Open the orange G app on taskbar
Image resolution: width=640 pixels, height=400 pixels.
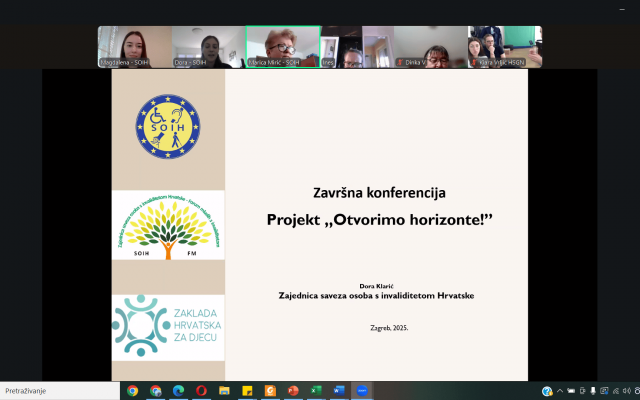pyautogui.click(x=270, y=391)
